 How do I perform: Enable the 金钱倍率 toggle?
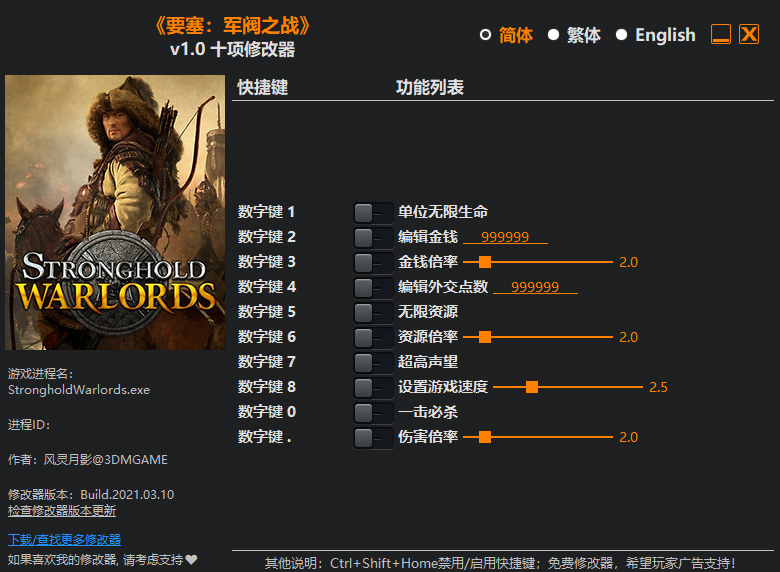tap(373, 263)
